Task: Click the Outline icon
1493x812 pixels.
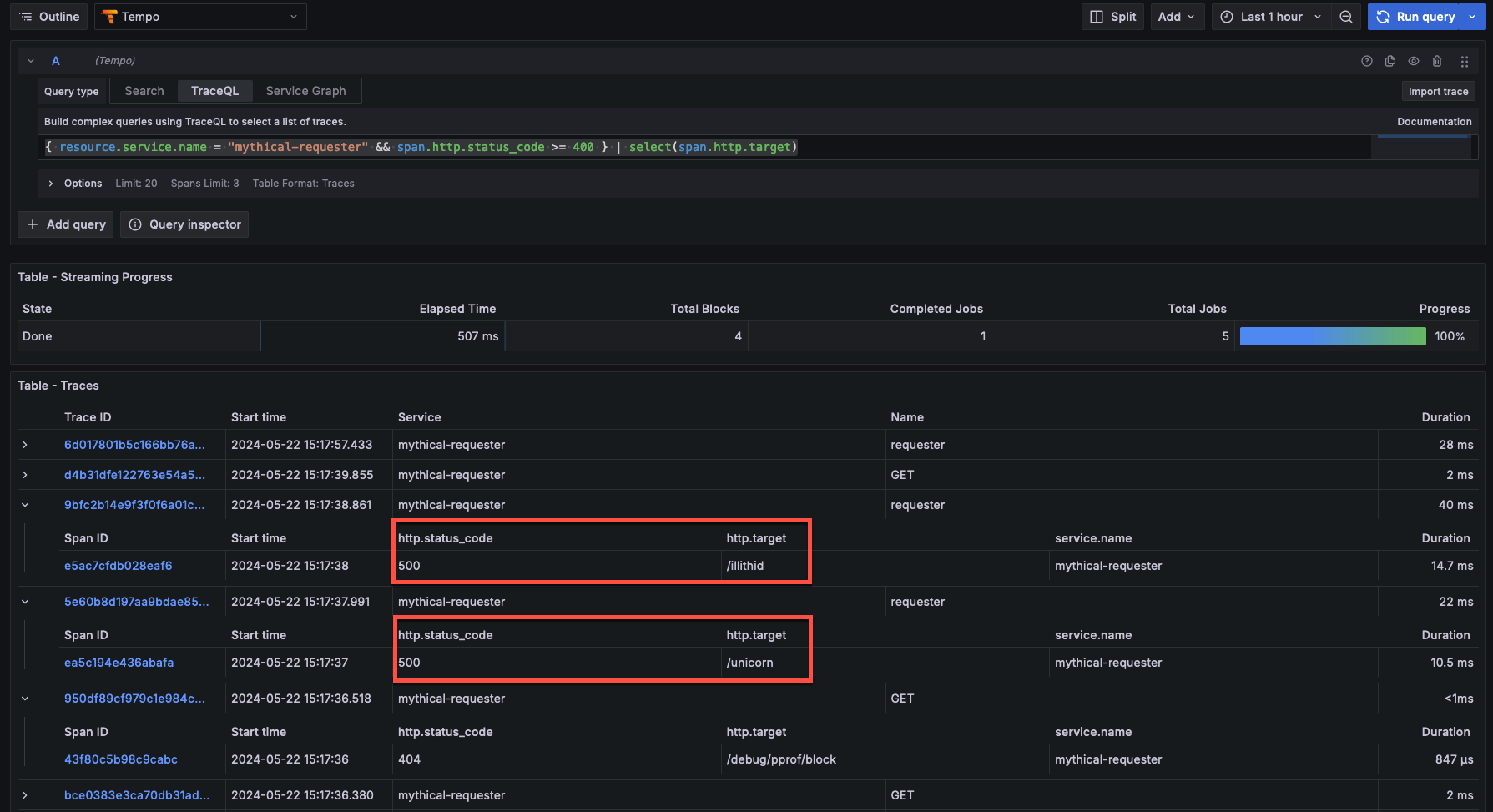Action: [26, 16]
